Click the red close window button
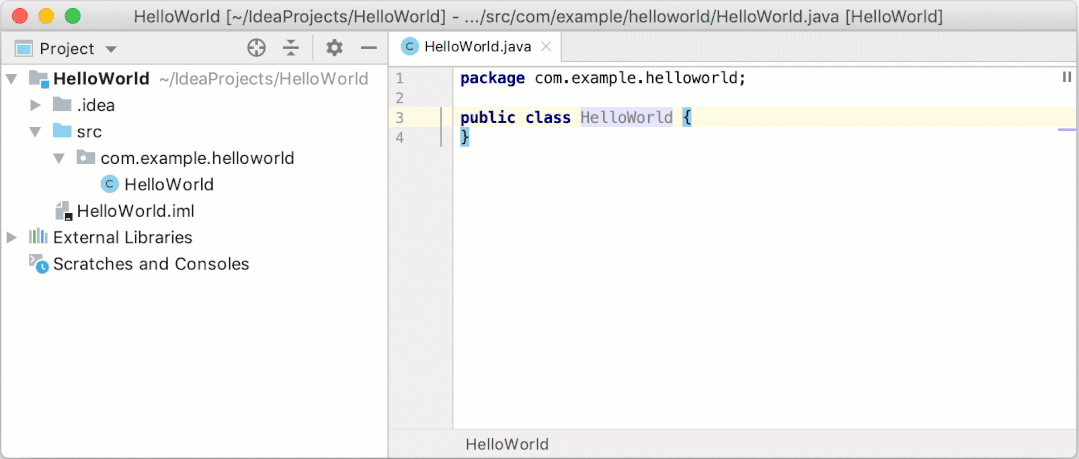This screenshot has height=459, width=1079. (21, 16)
